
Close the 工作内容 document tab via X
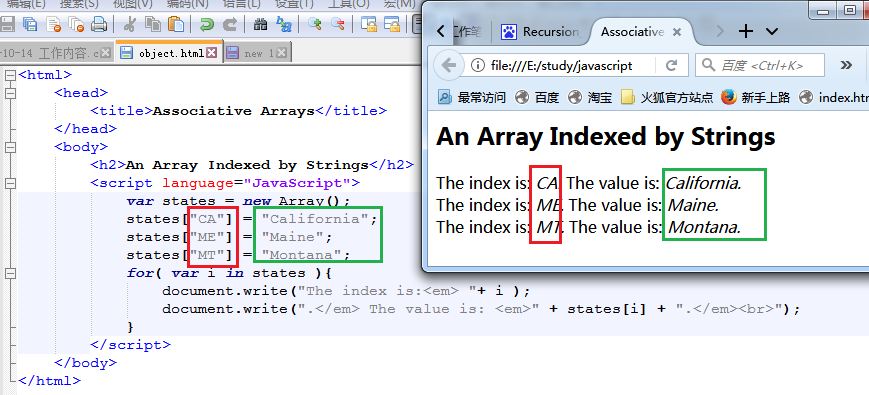[x=106, y=53]
